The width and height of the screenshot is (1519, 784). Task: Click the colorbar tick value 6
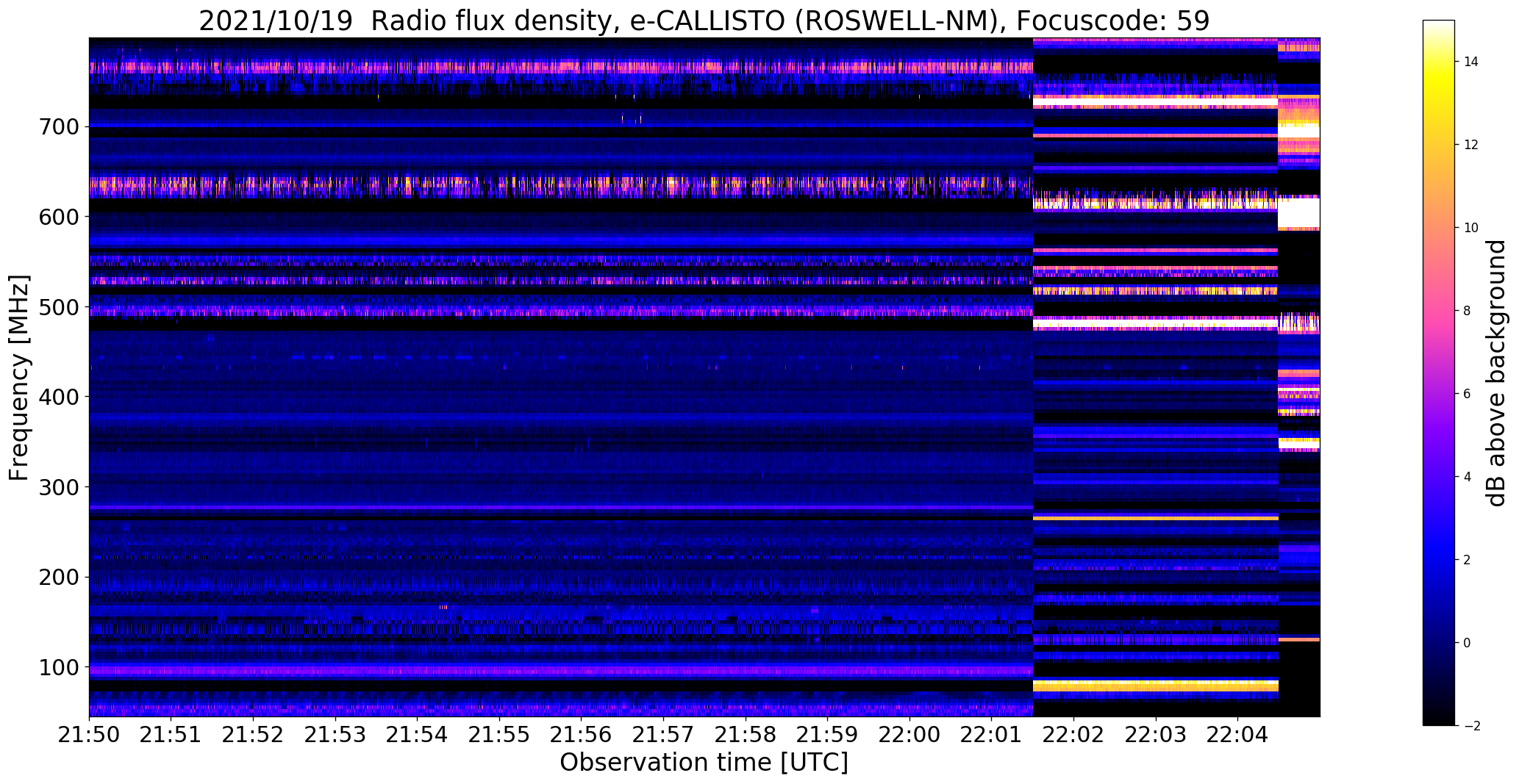tap(1468, 394)
